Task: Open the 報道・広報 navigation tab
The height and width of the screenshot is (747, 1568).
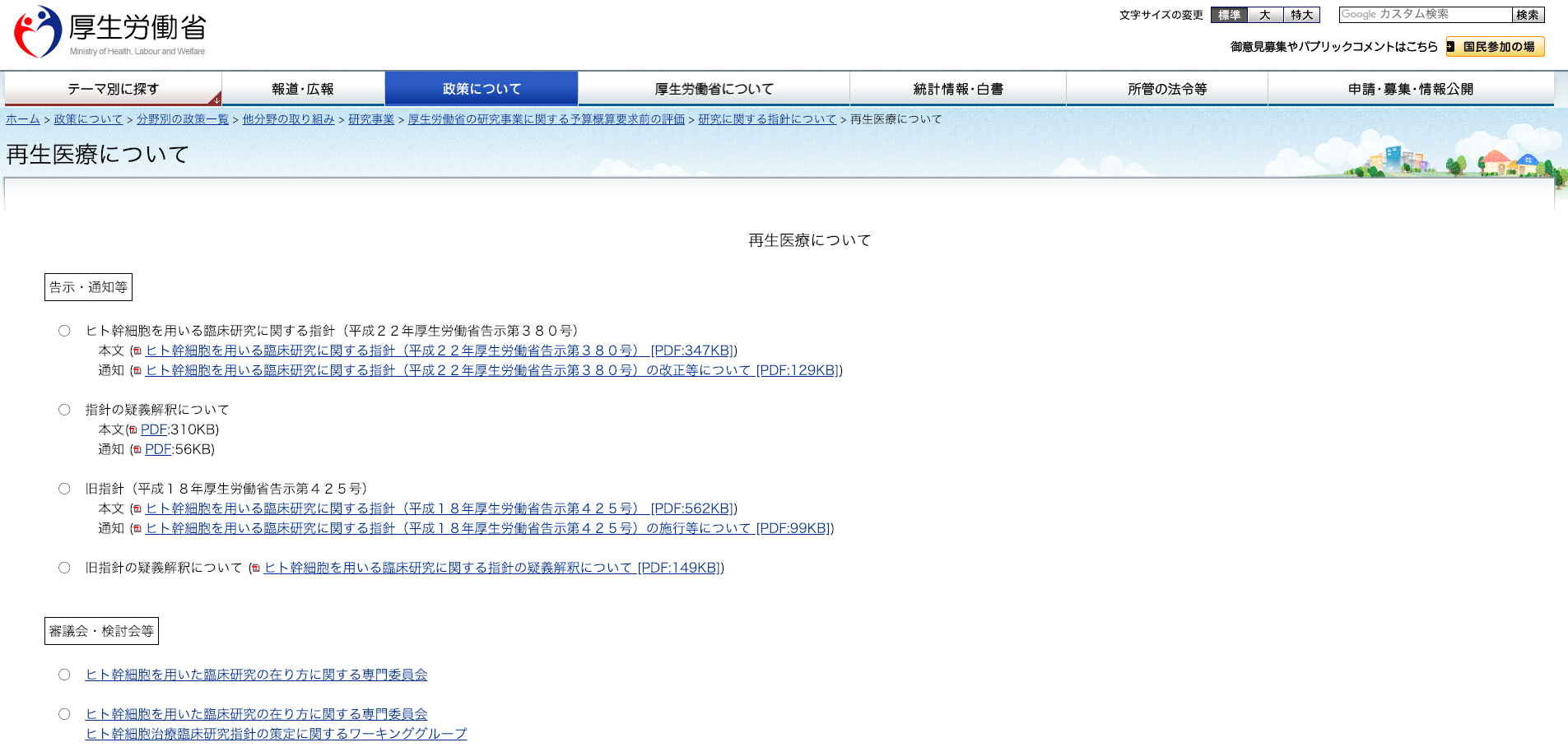Action: [303, 89]
